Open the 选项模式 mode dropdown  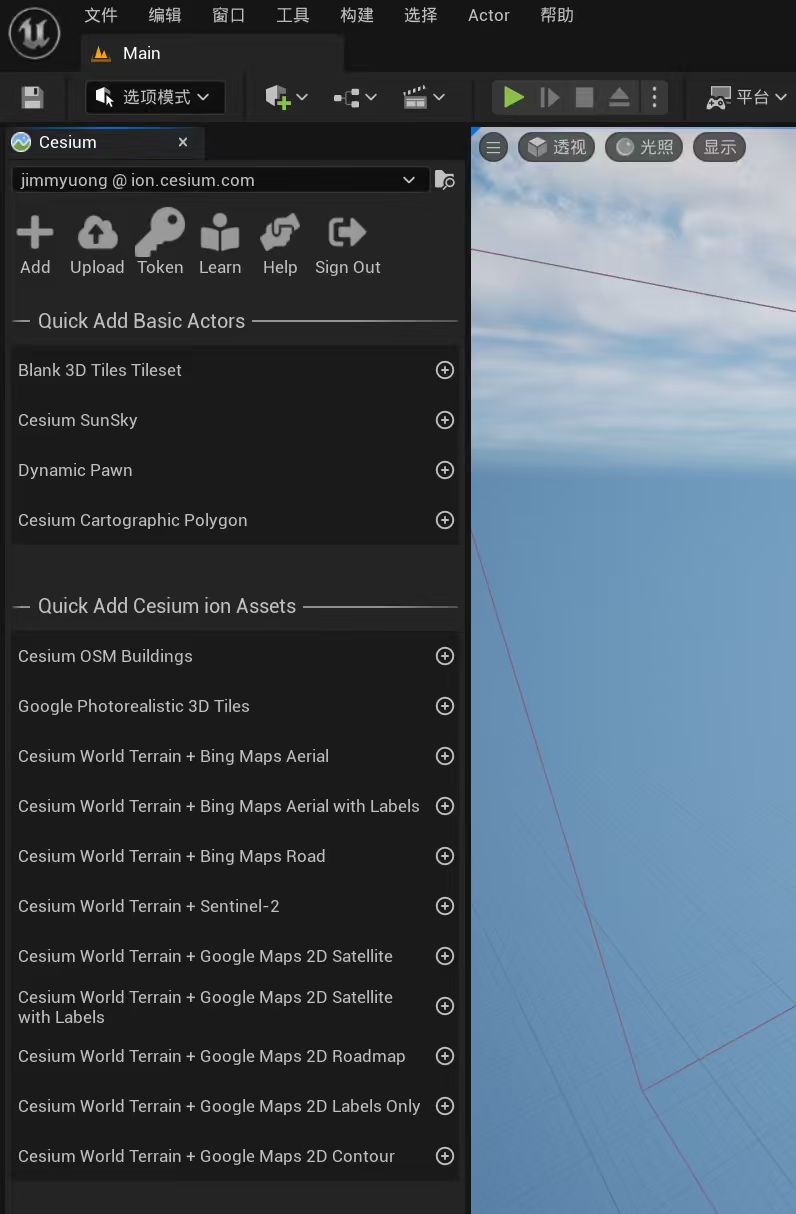tap(155, 97)
